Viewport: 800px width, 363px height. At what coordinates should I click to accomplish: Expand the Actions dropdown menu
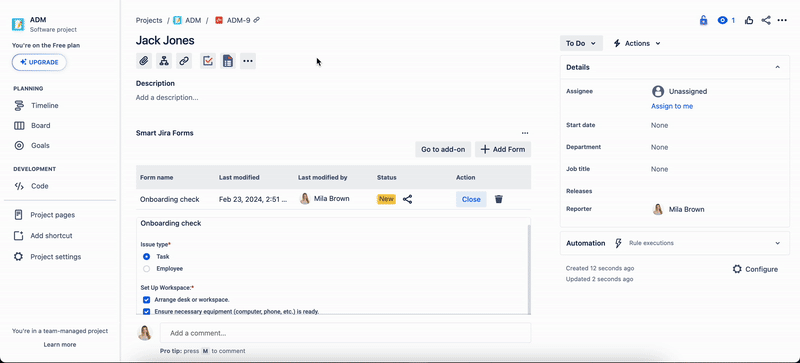point(636,43)
